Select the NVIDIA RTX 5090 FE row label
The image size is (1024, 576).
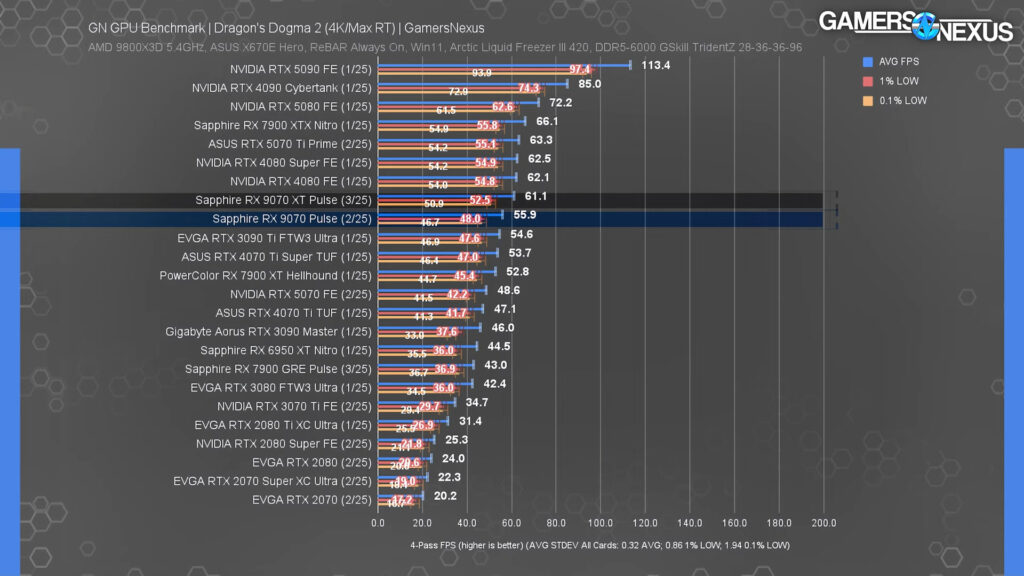click(300, 69)
